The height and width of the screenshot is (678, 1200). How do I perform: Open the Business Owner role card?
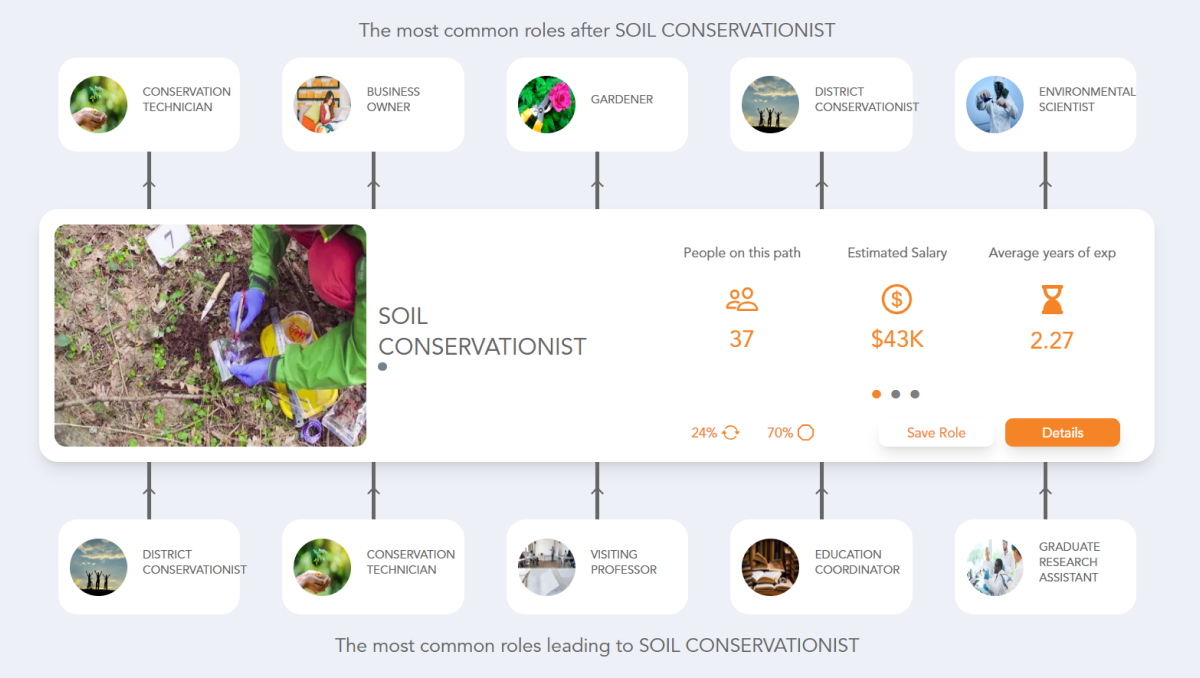click(x=373, y=104)
